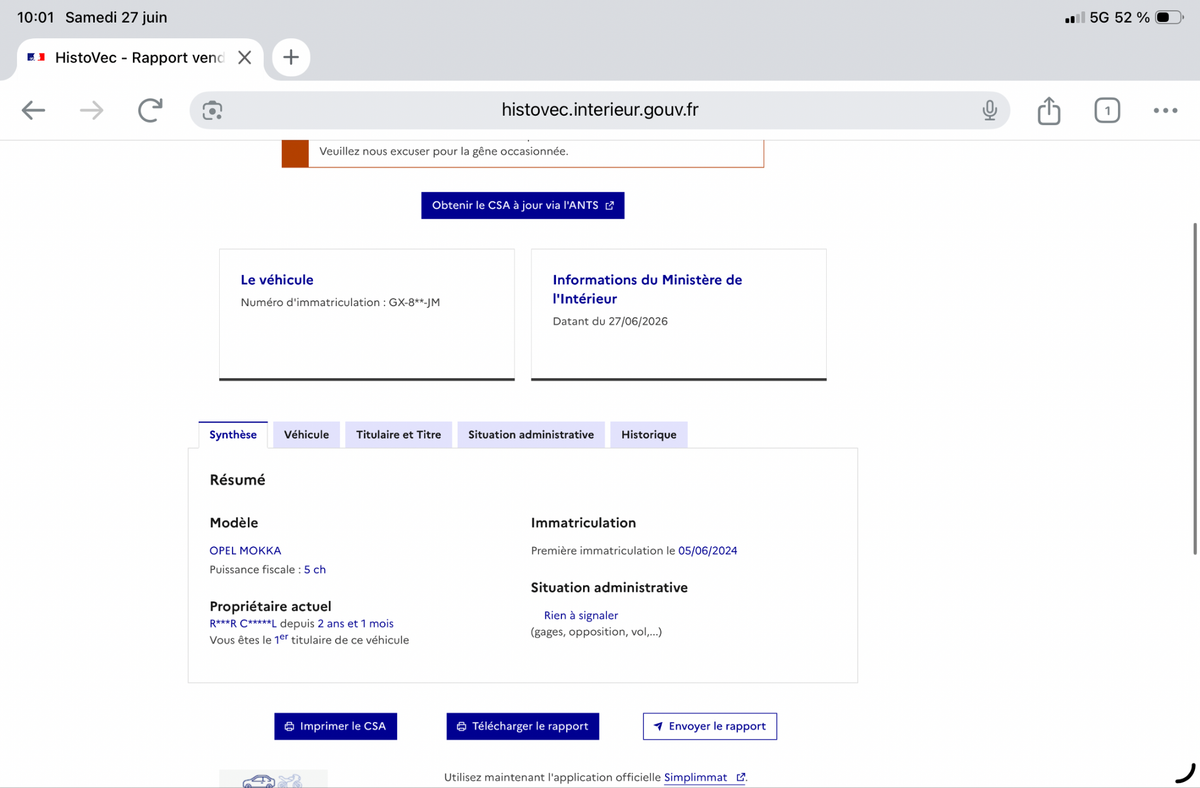1200x788 pixels.
Task: Add a new tab with plus icon
Action: 291,57
